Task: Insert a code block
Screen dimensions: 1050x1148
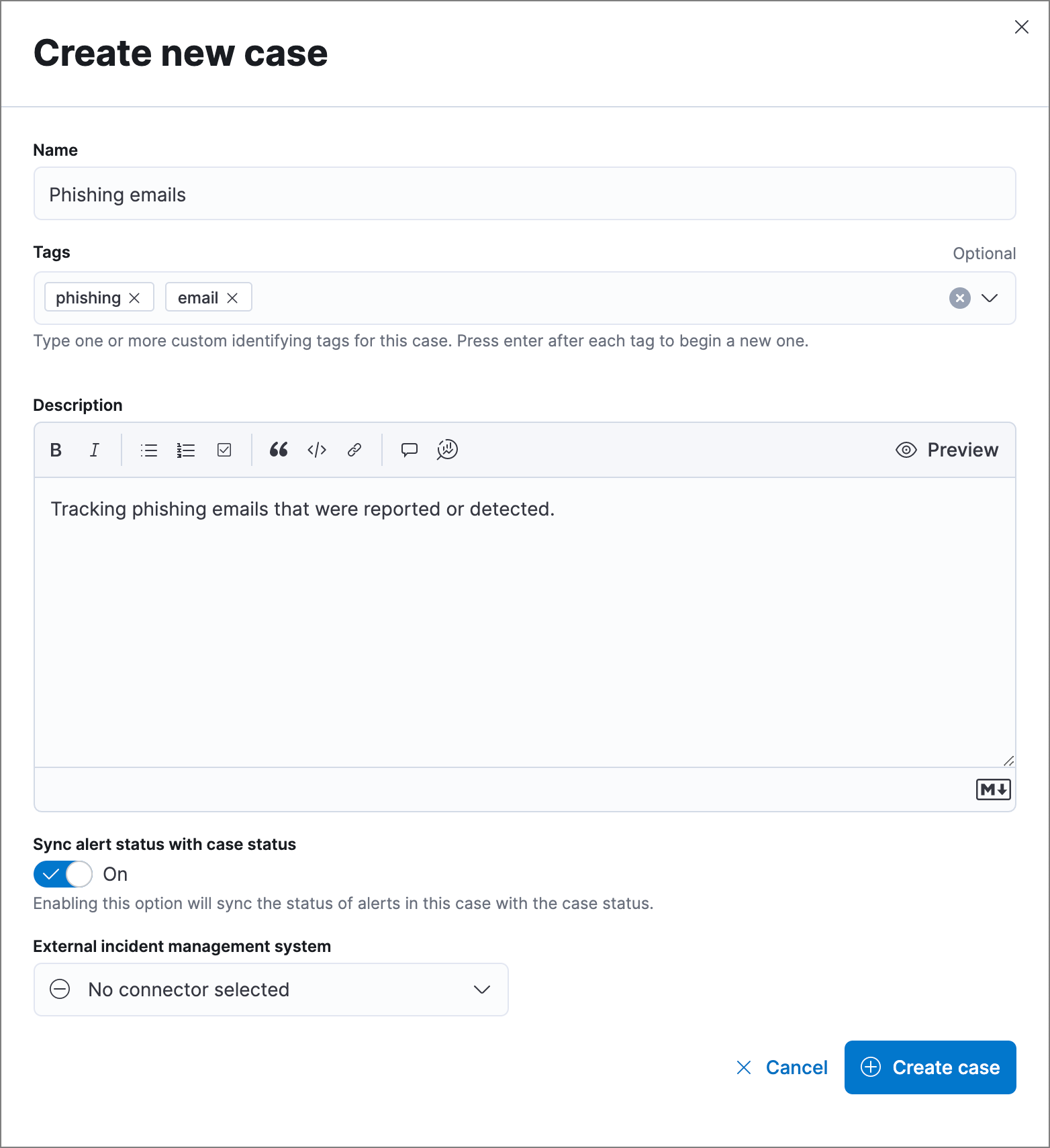Action: (x=316, y=450)
